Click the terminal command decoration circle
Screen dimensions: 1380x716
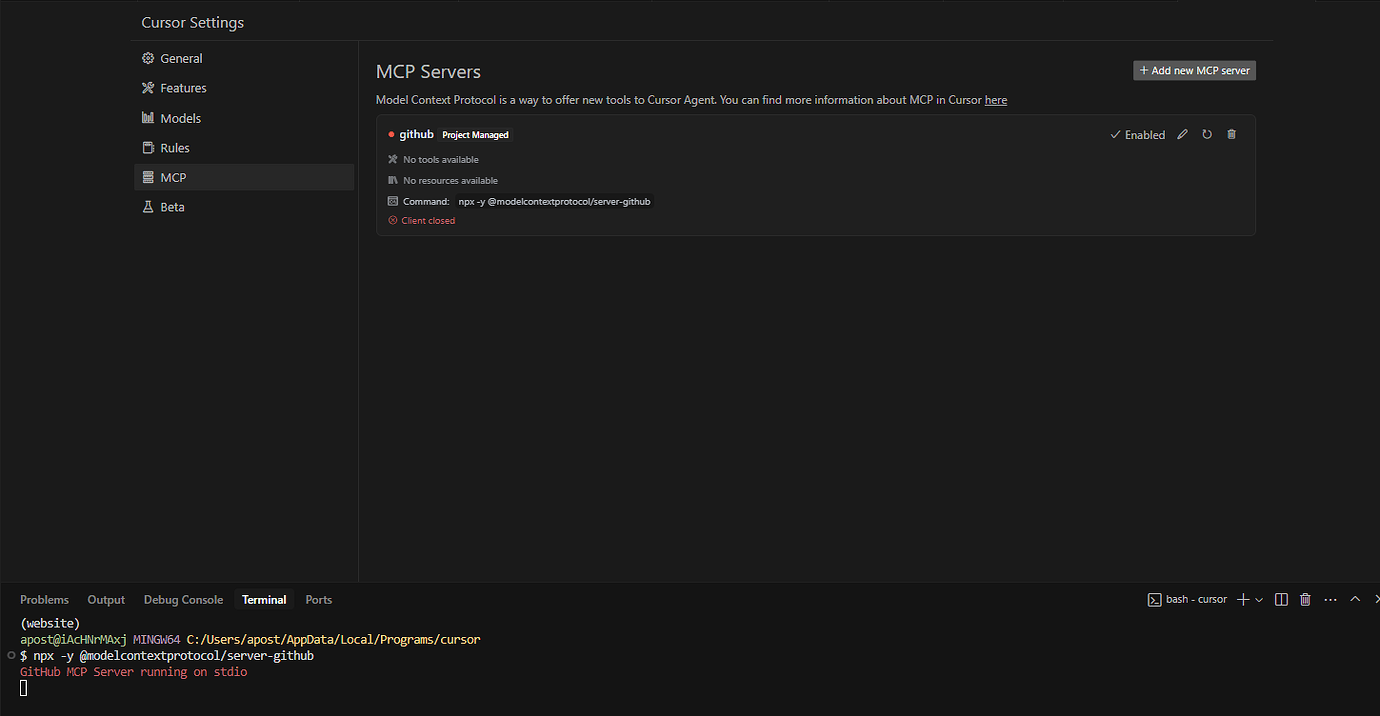(x=10, y=656)
